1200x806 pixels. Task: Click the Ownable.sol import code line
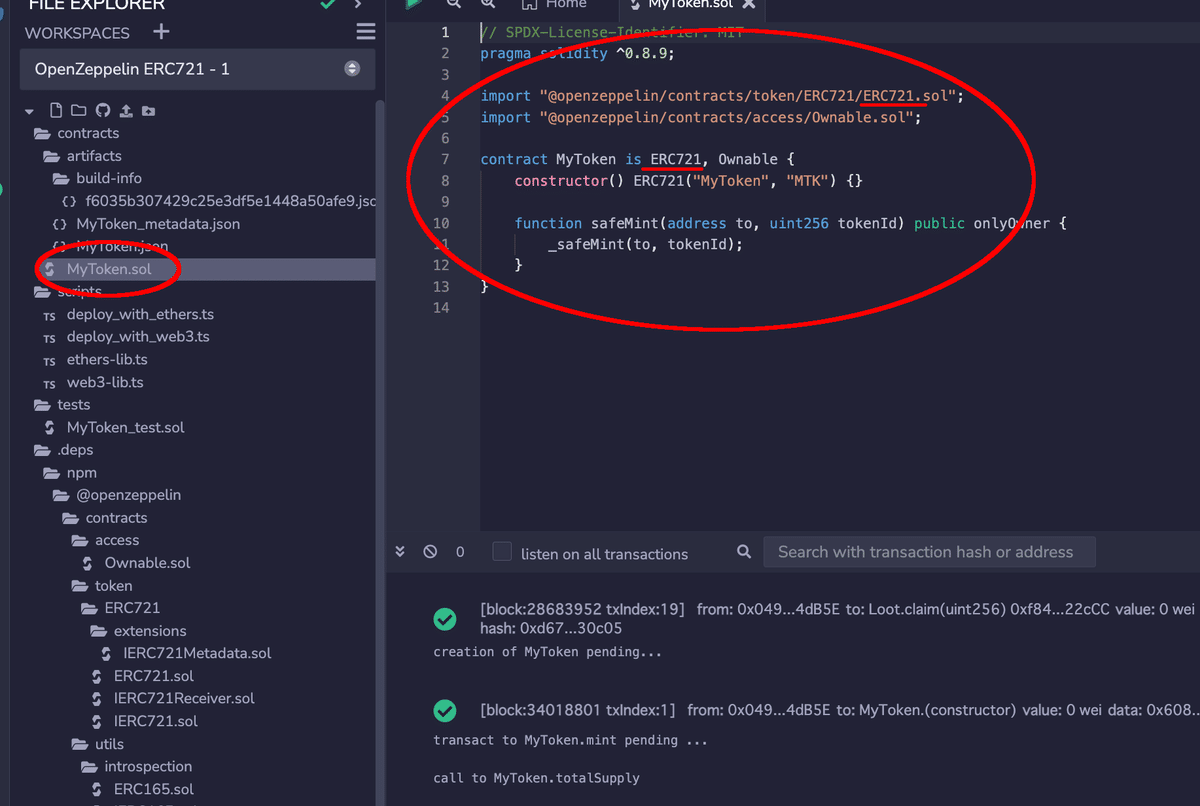pos(700,118)
